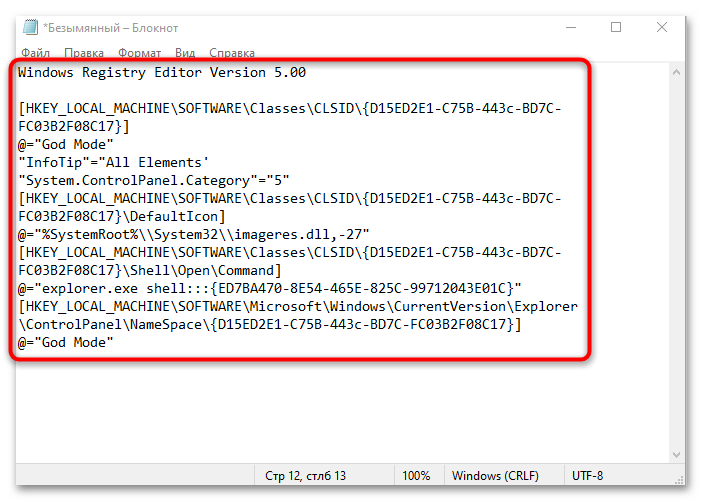Click the 100% zoom status entry
Image resolution: width=703 pixels, height=501 pixels.
pos(416,475)
